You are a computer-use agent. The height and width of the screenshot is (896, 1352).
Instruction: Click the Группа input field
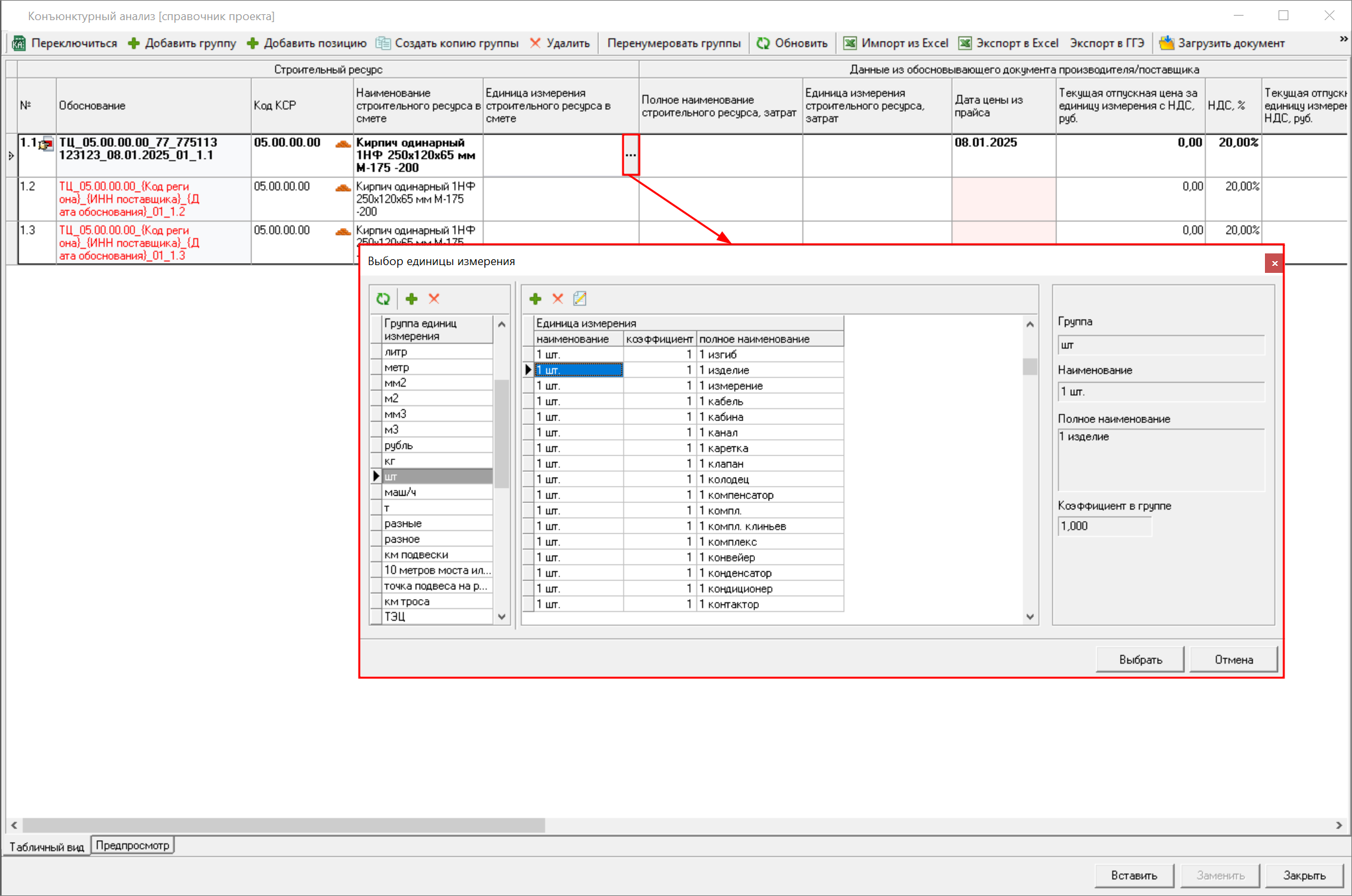point(1162,345)
